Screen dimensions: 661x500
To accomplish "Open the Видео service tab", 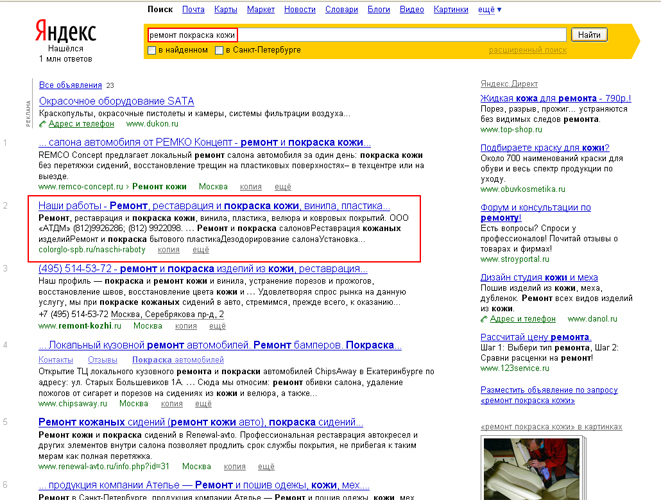I will click(412, 9).
